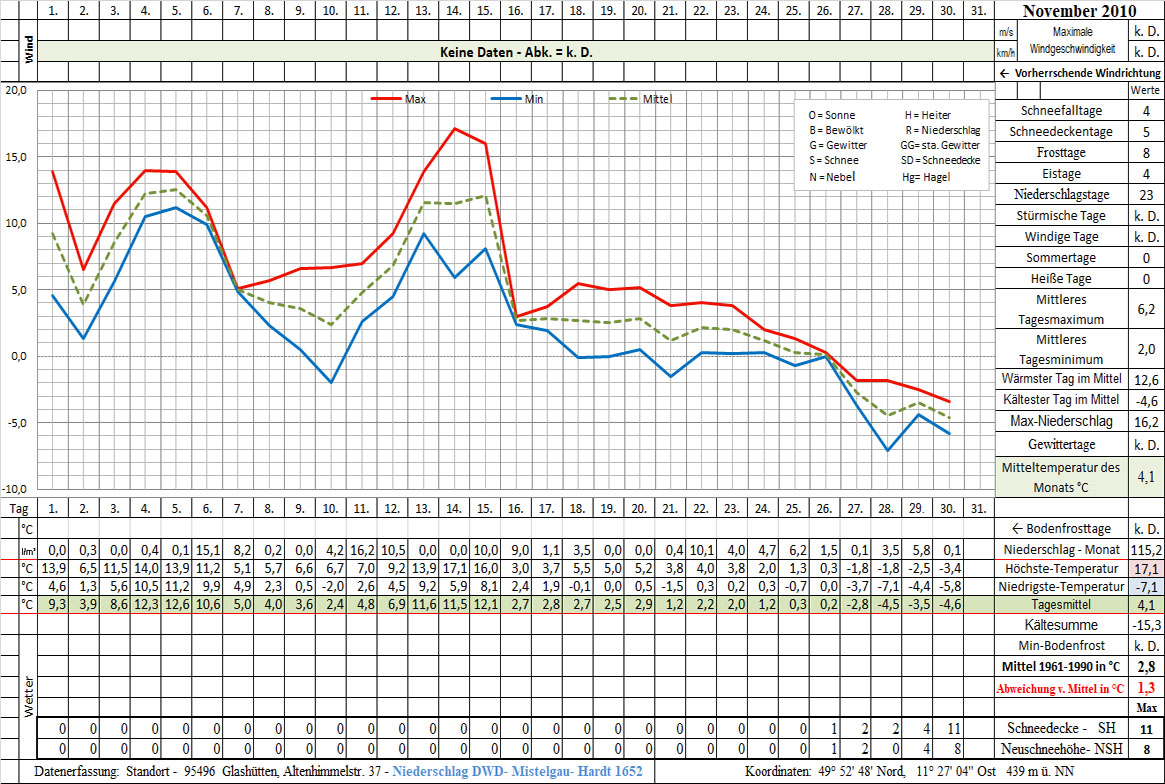Open the weather abbreviation legend box
Screen dimensions: 1165x784
[x=890, y=145]
